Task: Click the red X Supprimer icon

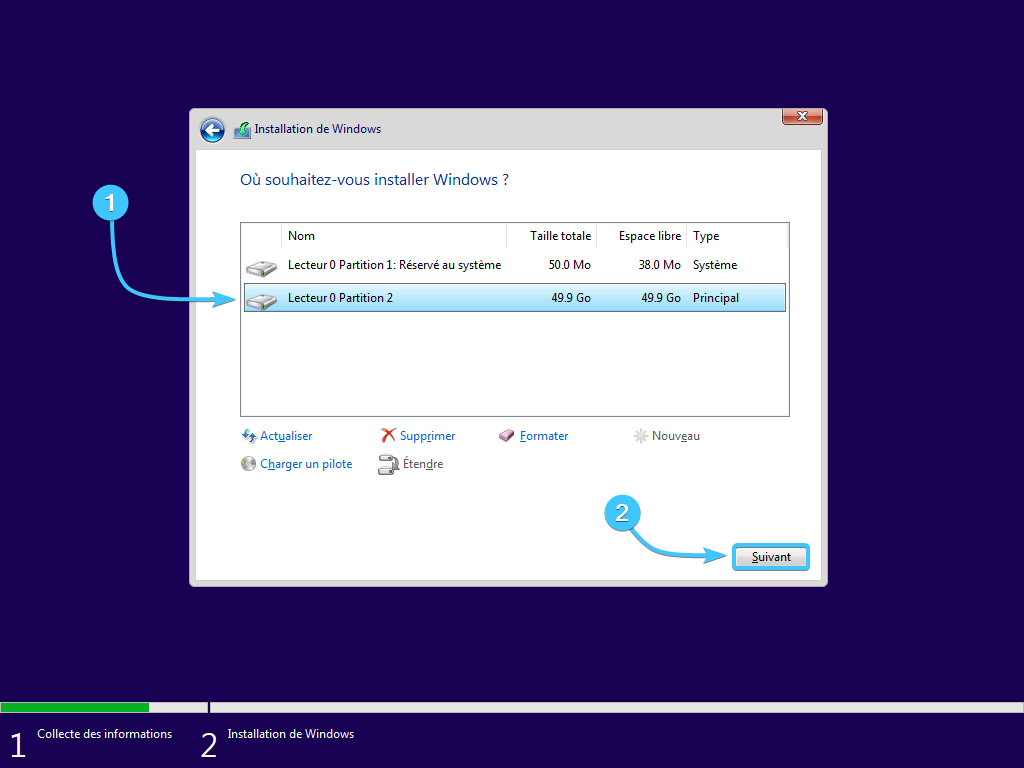Action: click(389, 435)
